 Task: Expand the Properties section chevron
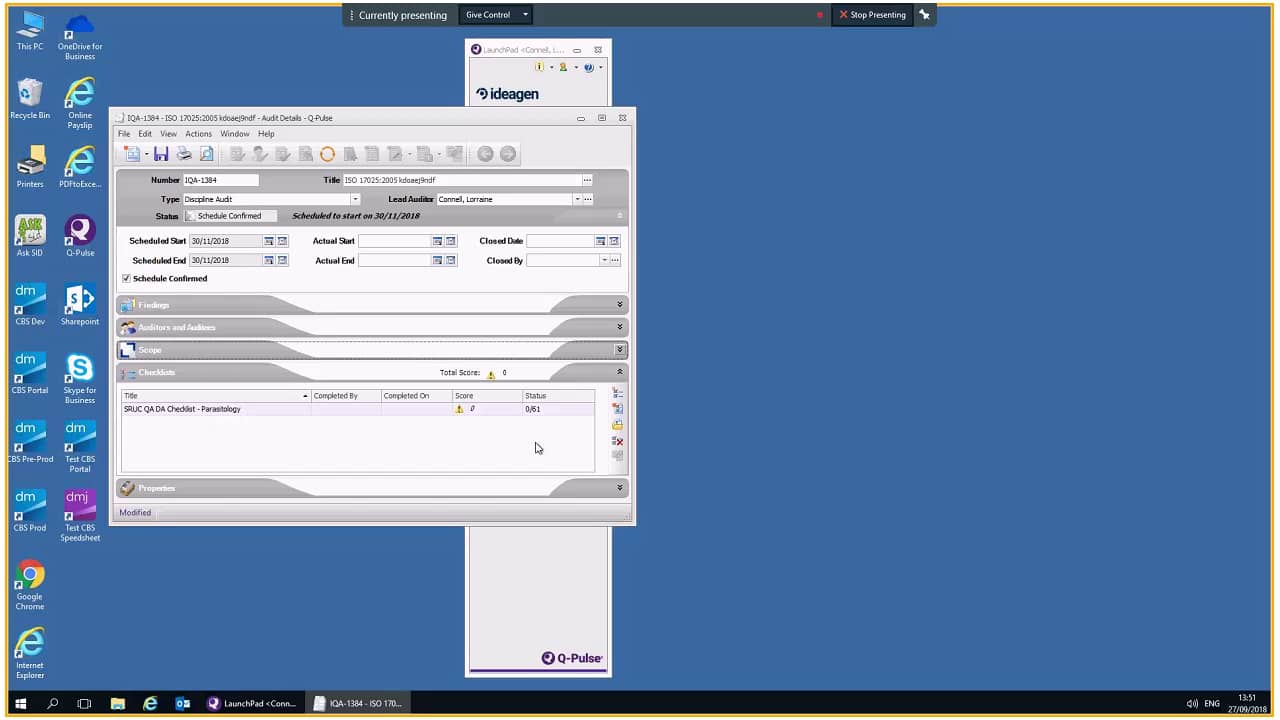[x=620, y=488]
